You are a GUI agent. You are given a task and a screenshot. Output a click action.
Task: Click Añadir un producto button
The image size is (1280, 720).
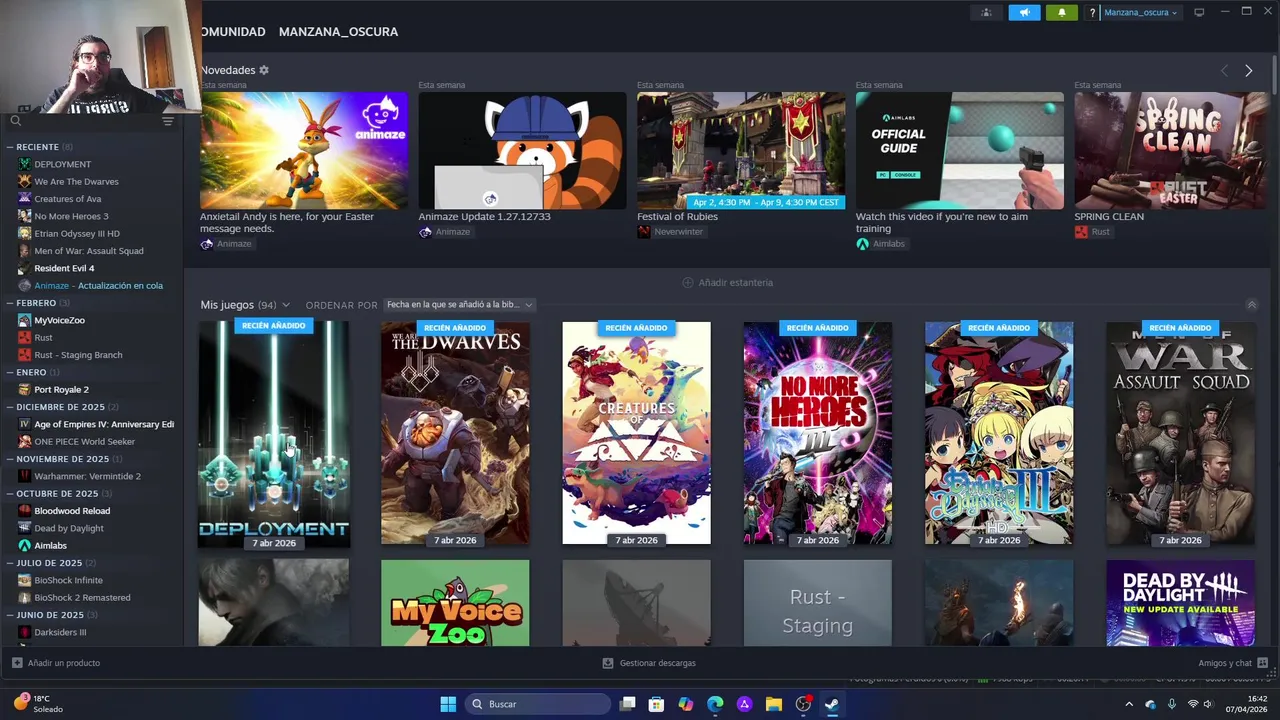[56, 663]
